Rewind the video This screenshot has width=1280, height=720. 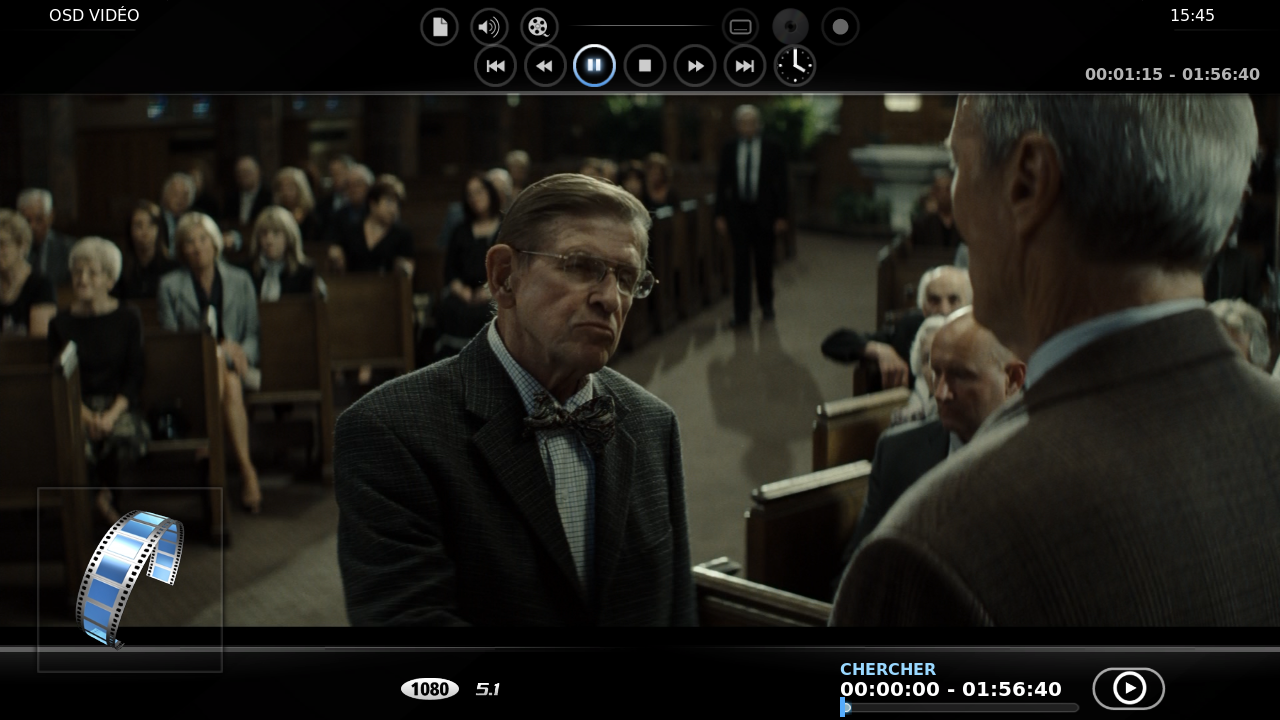point(545,66)
